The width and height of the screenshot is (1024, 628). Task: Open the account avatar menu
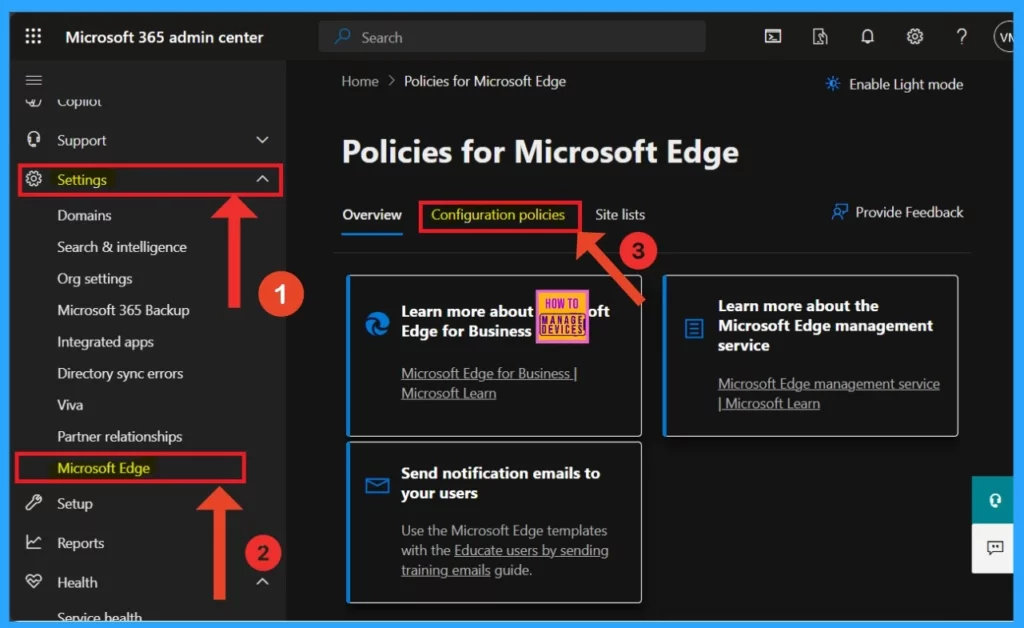click(x=1004, y=37)
